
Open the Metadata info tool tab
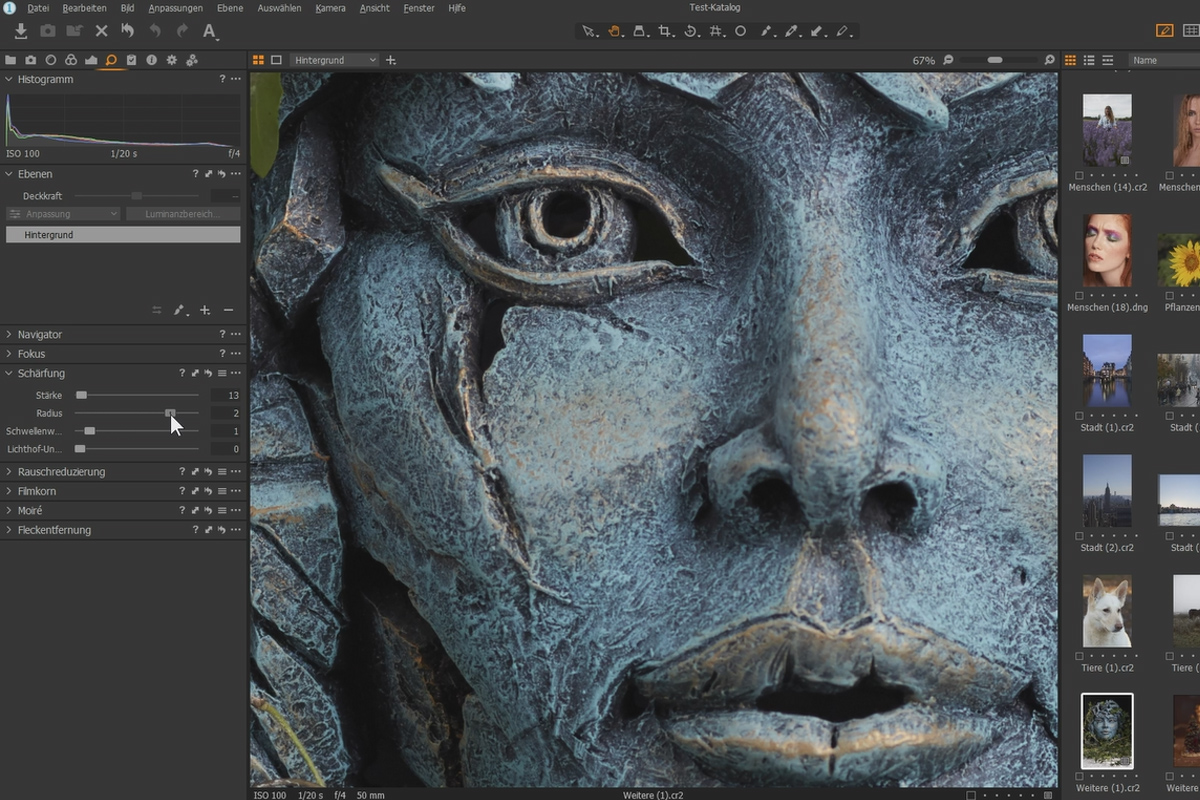(151, 60)
